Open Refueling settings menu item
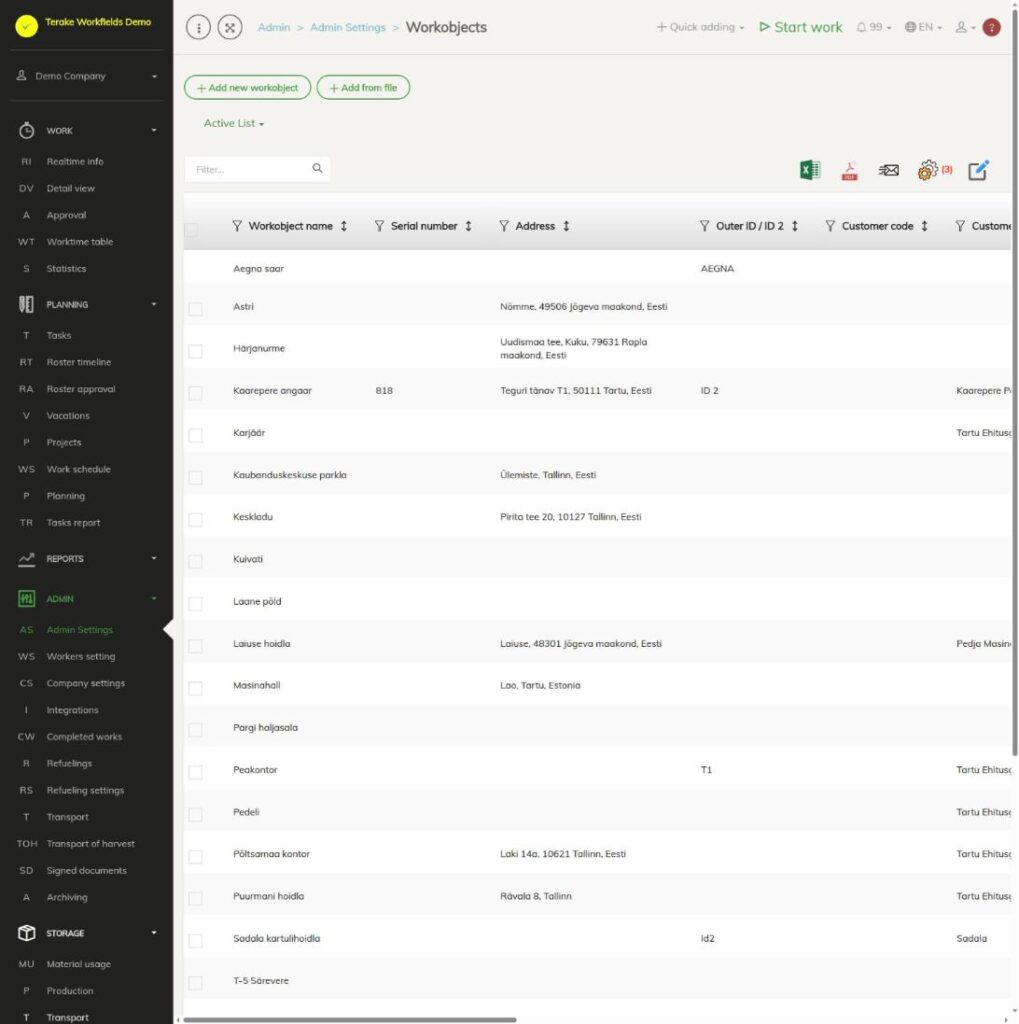This screenshot has width=1019, height=1024. click(x=85, y=790)
